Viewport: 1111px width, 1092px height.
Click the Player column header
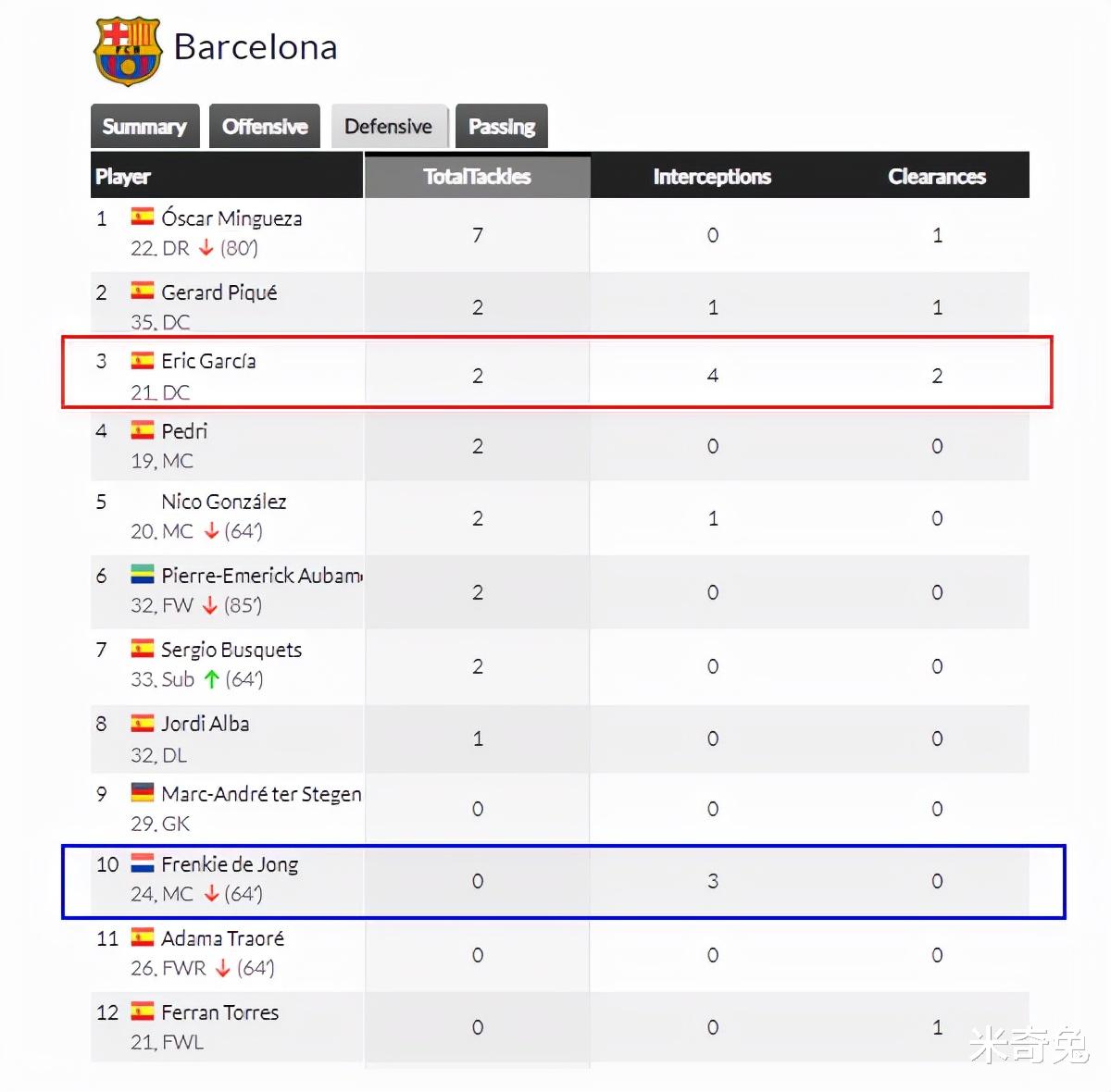pyautogui.click(x=123, y=176)
